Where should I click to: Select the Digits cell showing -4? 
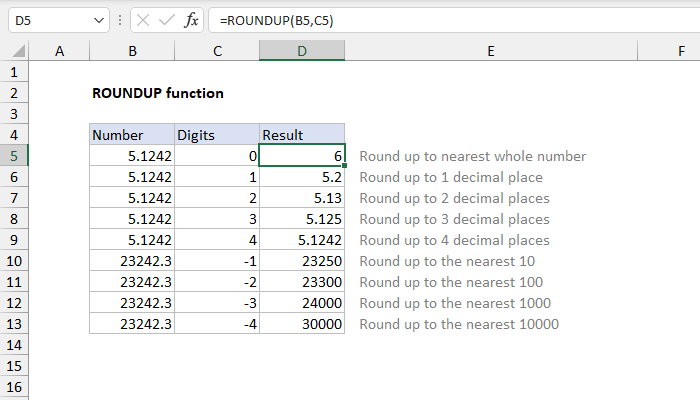click(217, 324)
